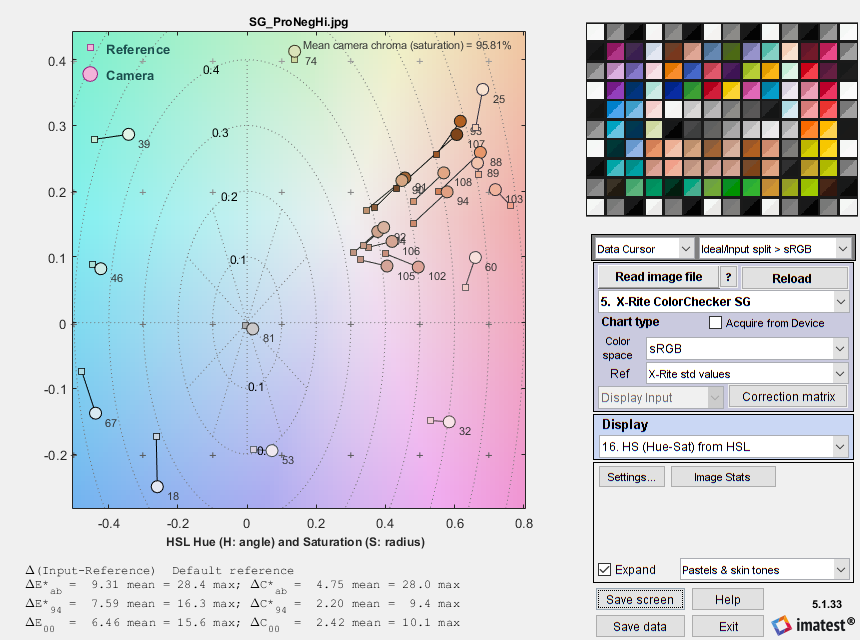Click the small Reference legend square
Viewport: 860px width, 640px height.
tap(91, 48)
